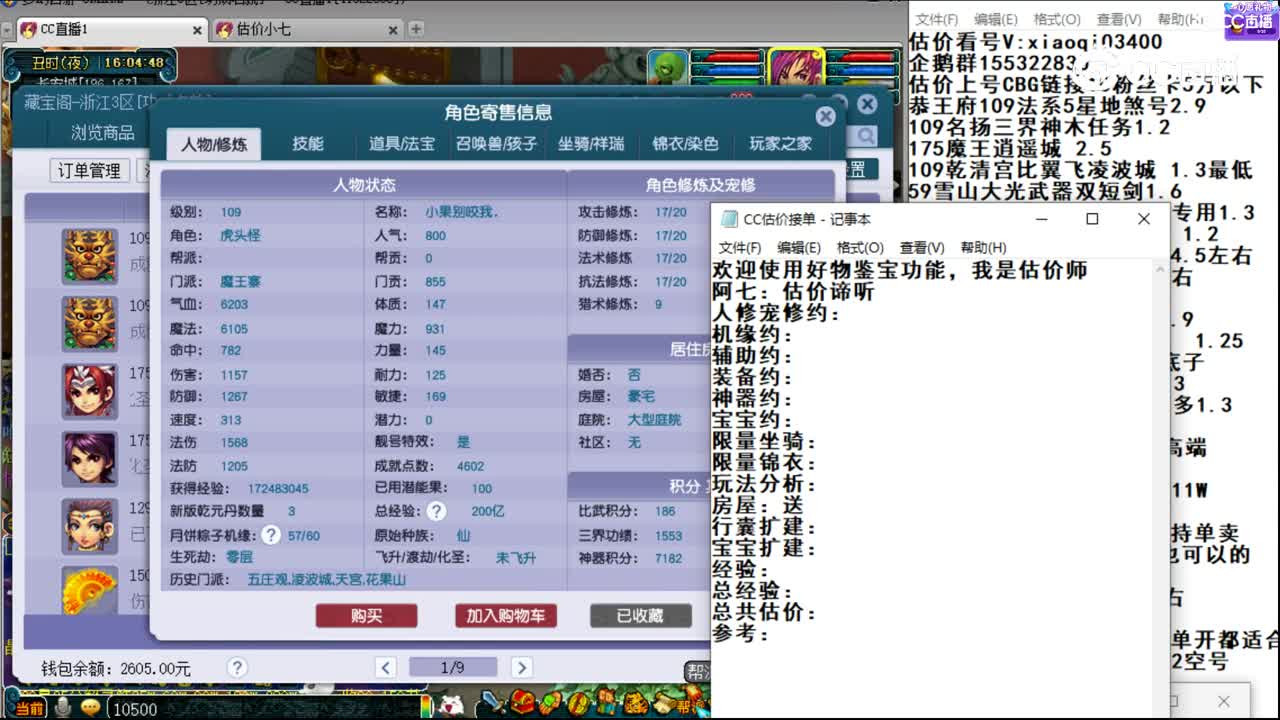
Task: Open 格式(O) menu in CC估价接单 notepad
Action: 860,248
